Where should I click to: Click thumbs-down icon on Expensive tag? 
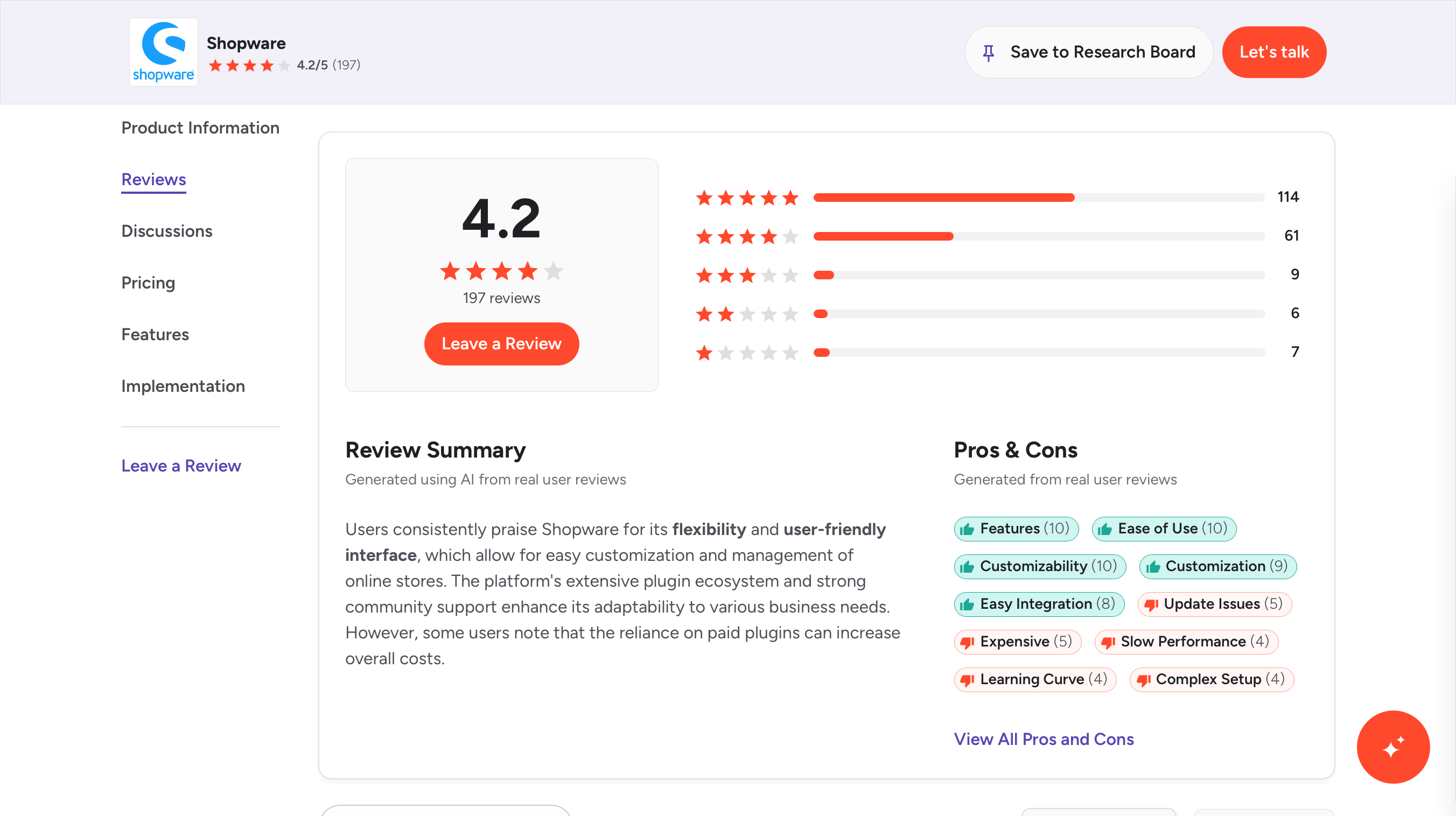(967, 643)
